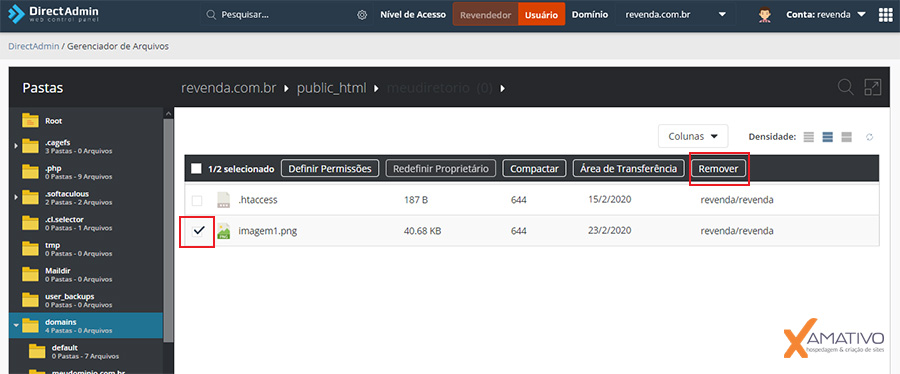
Task: Expand the .cagefs tree node arrow
Action: (15, 147)
